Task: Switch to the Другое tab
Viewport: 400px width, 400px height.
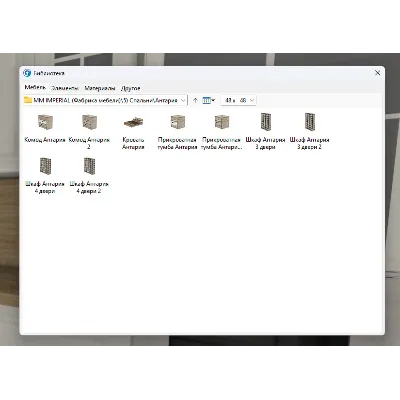Action: [130, 88]
